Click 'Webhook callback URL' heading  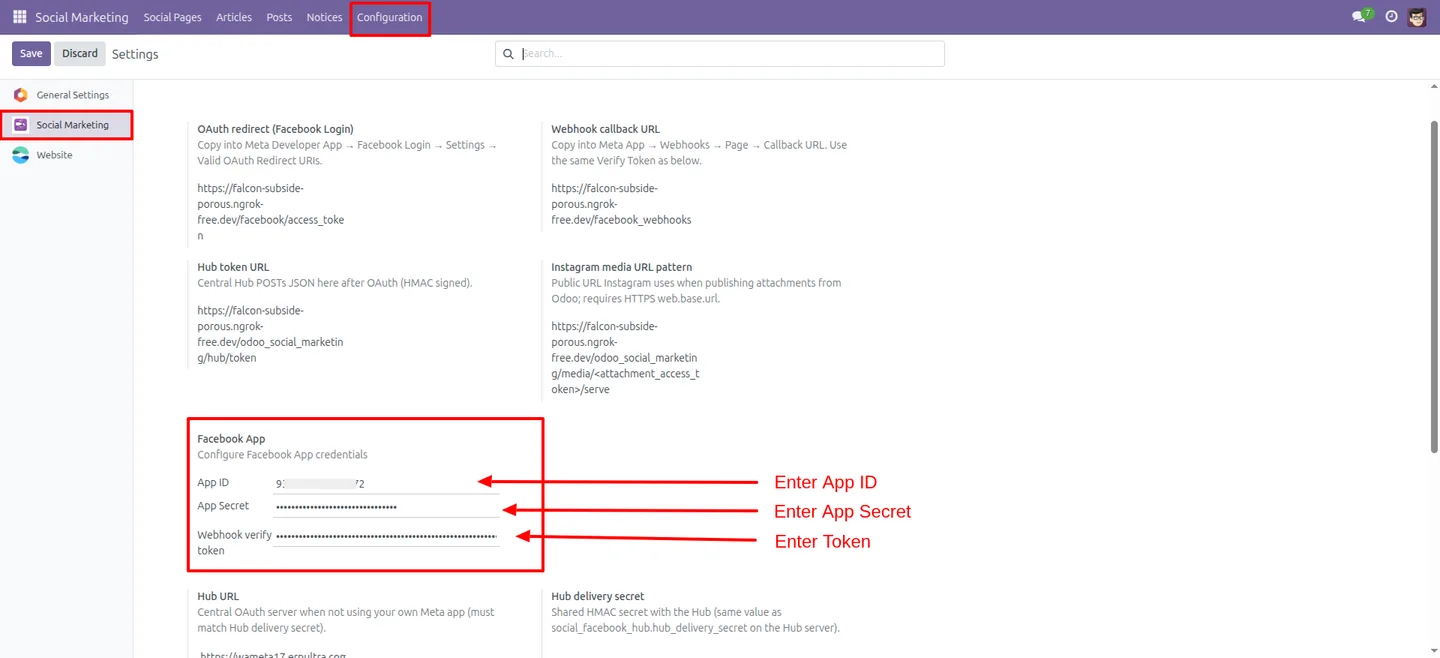tap(605, 129)
